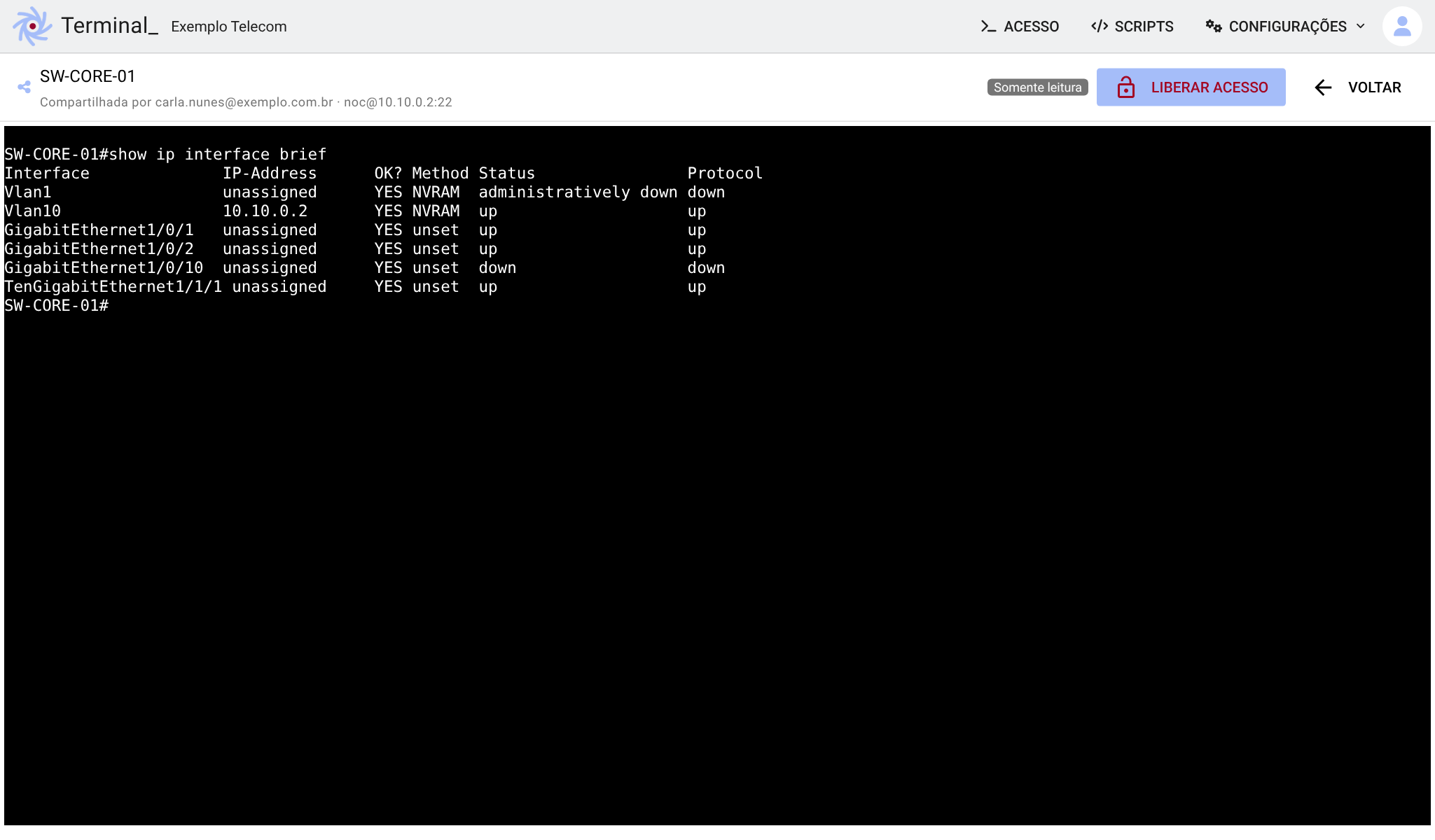Click the LIBERAR ACESSO button
Viewport: 1435px width, 840px height.
(1191, 87)
